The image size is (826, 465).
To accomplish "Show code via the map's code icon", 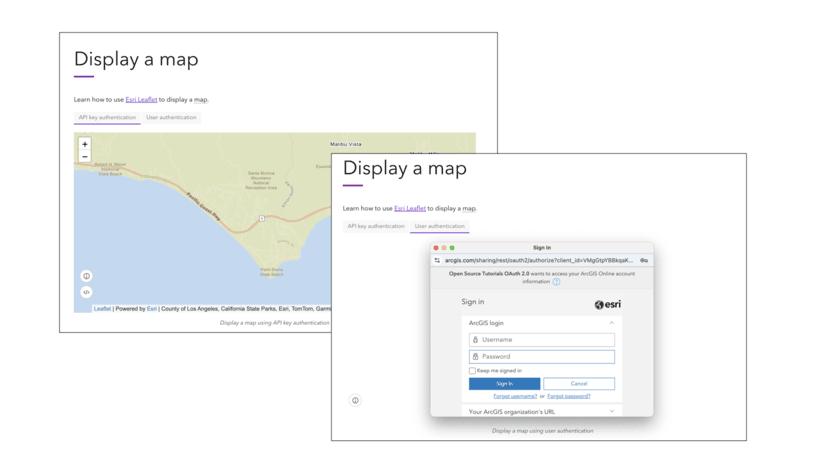I will (86, 292).
